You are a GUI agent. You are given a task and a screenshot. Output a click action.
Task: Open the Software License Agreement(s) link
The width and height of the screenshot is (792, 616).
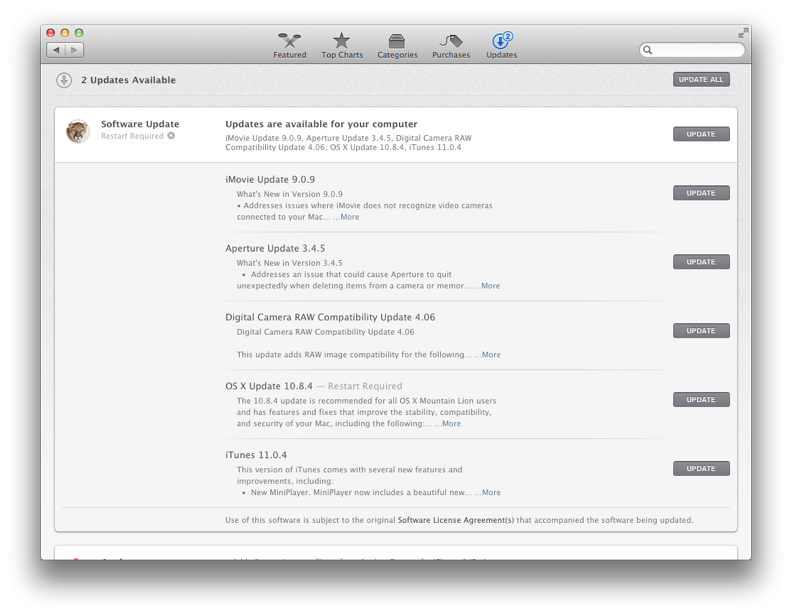[x=456, y=520]
